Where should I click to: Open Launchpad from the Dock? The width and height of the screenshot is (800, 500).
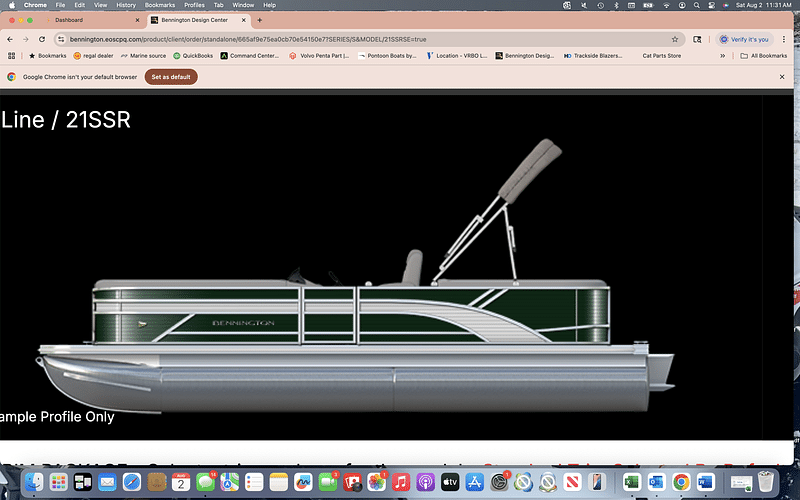pos(59,482)
